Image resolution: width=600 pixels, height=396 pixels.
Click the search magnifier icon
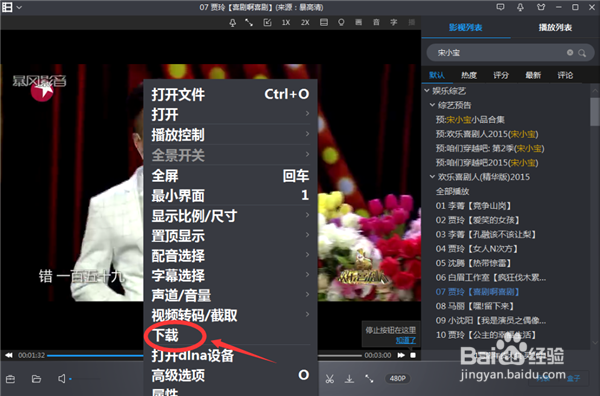[x=582, y=53]
